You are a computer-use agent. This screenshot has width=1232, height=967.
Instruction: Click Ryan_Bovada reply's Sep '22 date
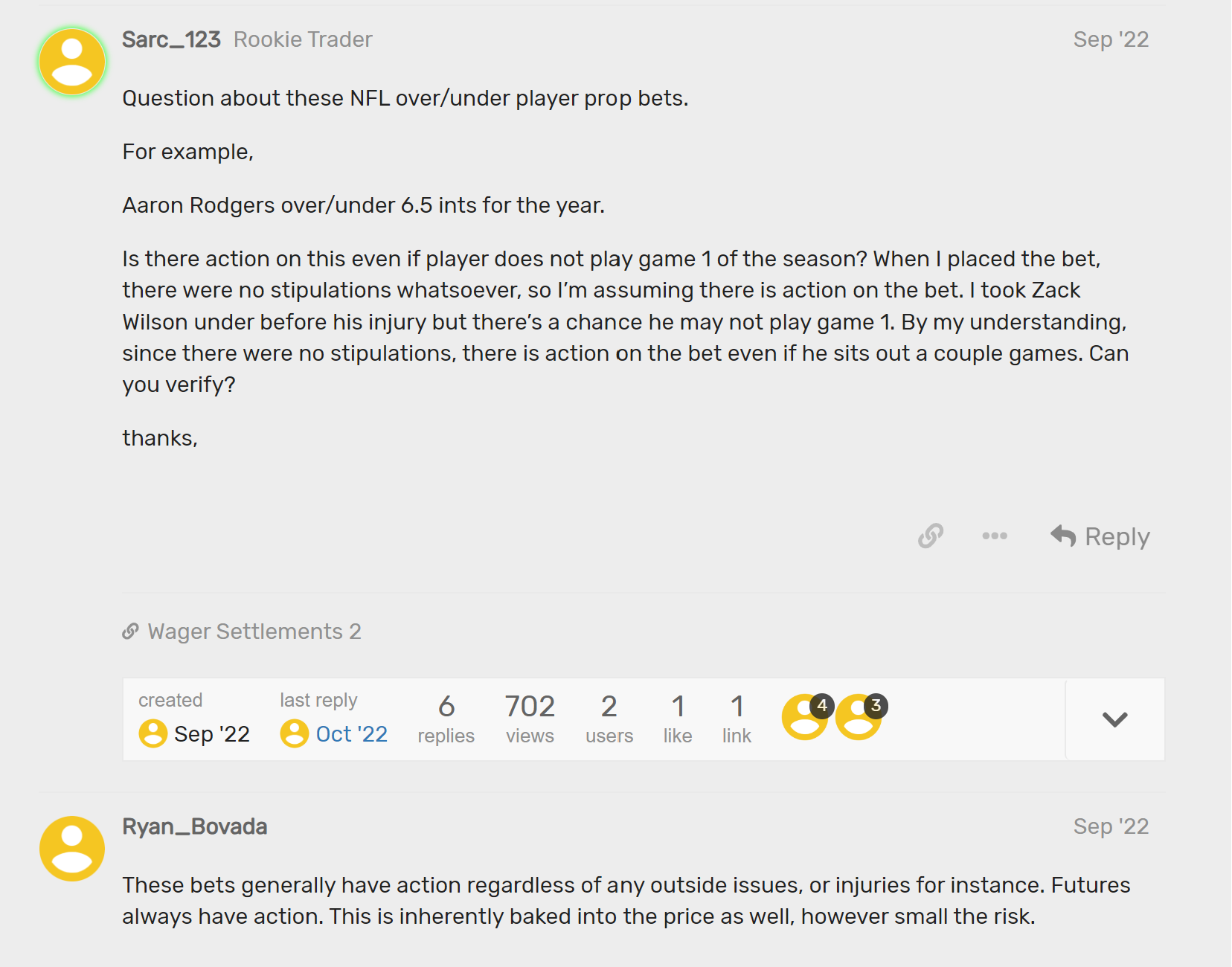(x=1111, y=826)
